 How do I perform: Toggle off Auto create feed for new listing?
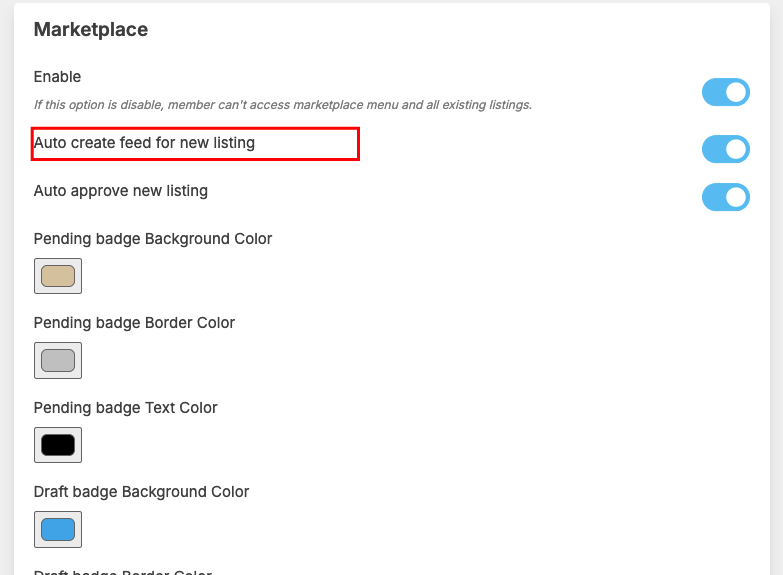click(x=725, y=150)
